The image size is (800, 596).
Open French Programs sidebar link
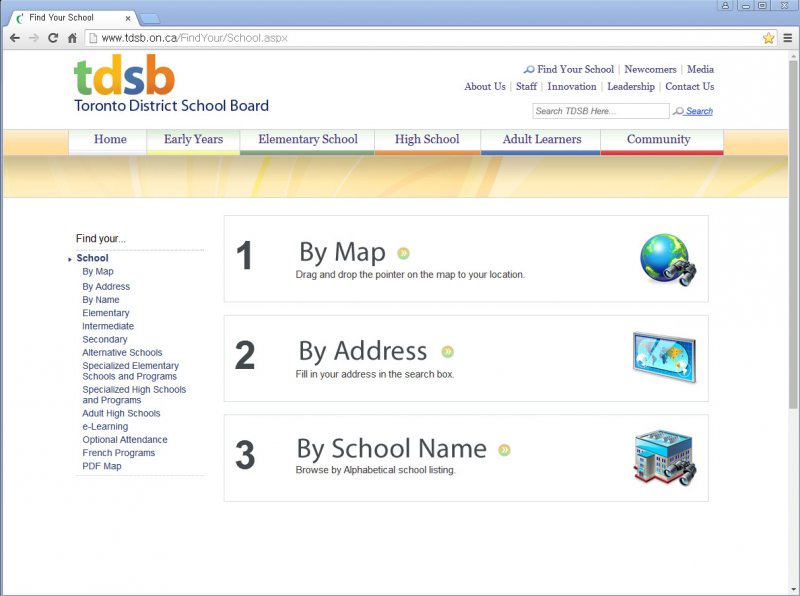pos(119,453)
